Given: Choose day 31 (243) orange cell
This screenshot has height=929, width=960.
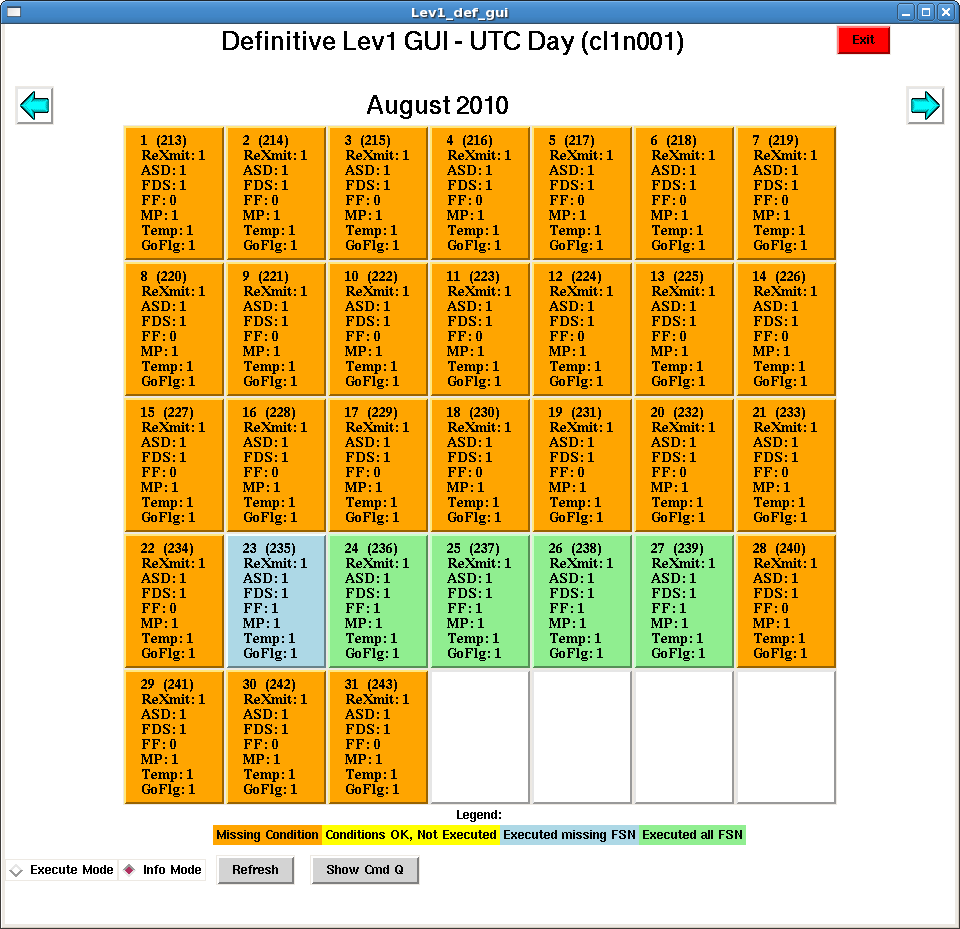Looking at the screenshot, I should click(x=378, y=737).
